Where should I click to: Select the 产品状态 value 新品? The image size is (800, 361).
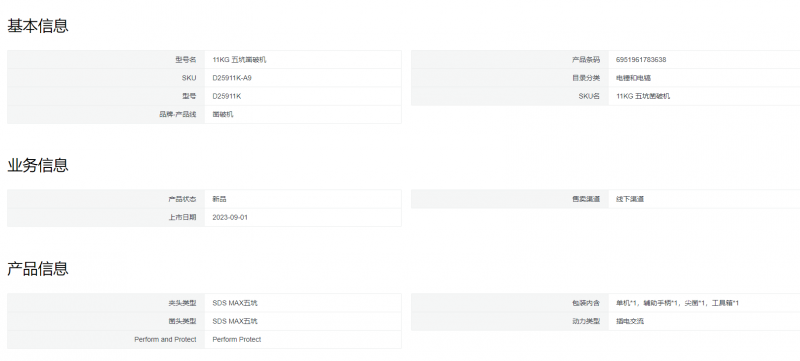point(219,199)
